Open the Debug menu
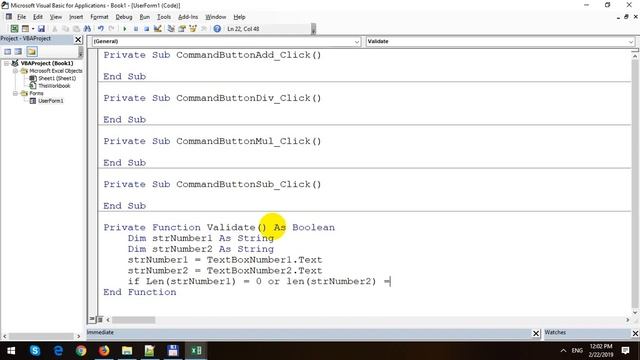The width and height of the screenshot is (640, 360). tap(124, 17)
